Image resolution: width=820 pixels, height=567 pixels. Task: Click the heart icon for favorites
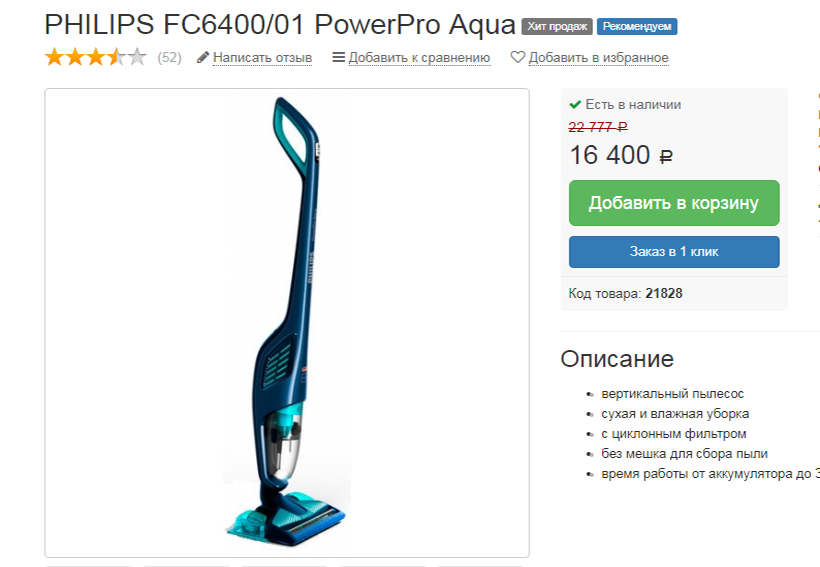(517, 56)
